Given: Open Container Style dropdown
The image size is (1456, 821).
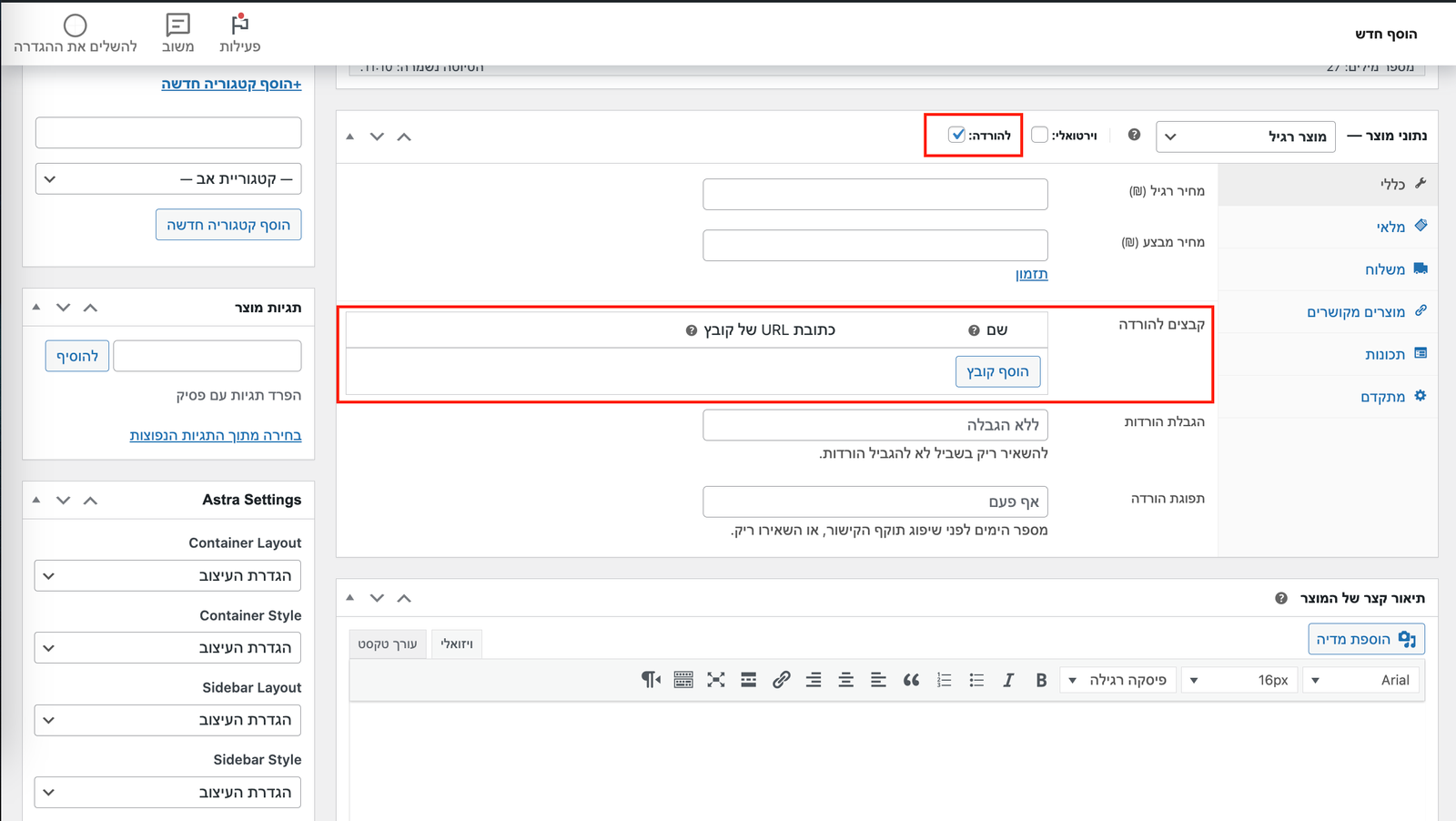Looking at the screenshot, I should (x=168, y=648).
